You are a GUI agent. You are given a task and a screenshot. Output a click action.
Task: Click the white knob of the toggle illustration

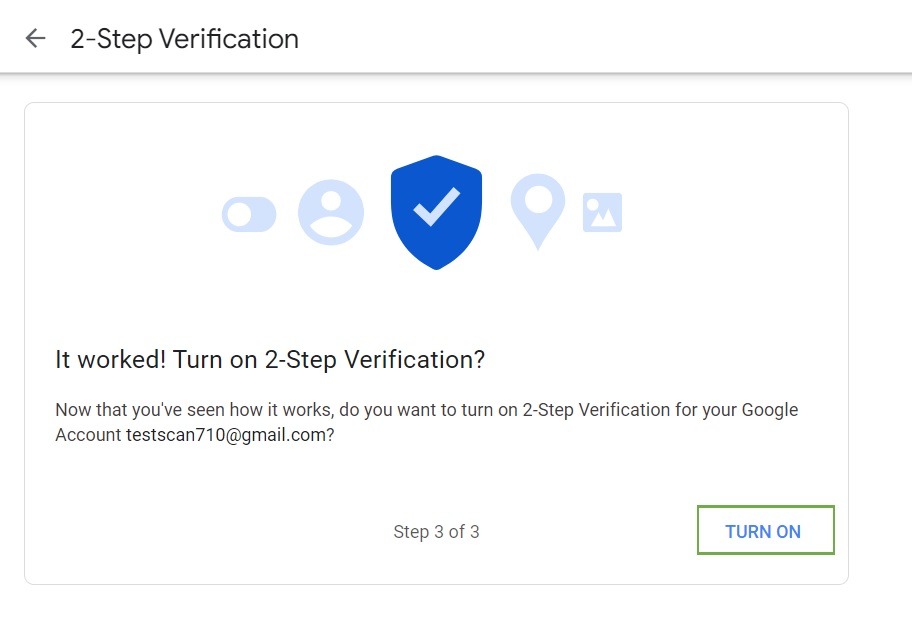238,214
